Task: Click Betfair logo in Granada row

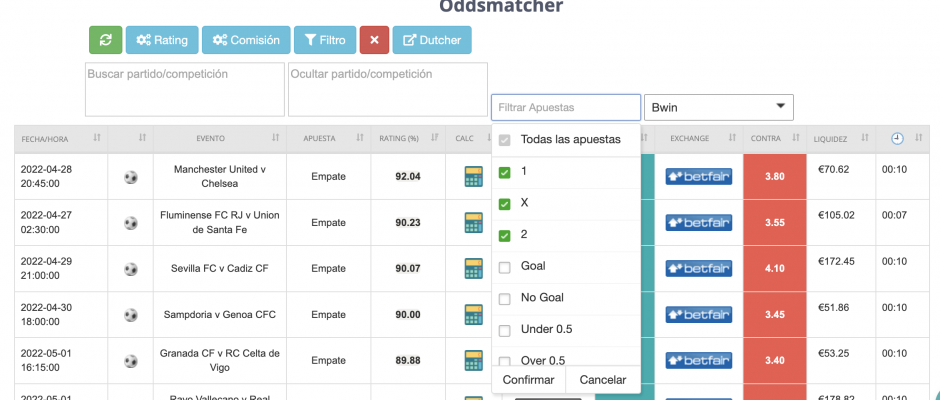Action: click(x=698, y=360)
